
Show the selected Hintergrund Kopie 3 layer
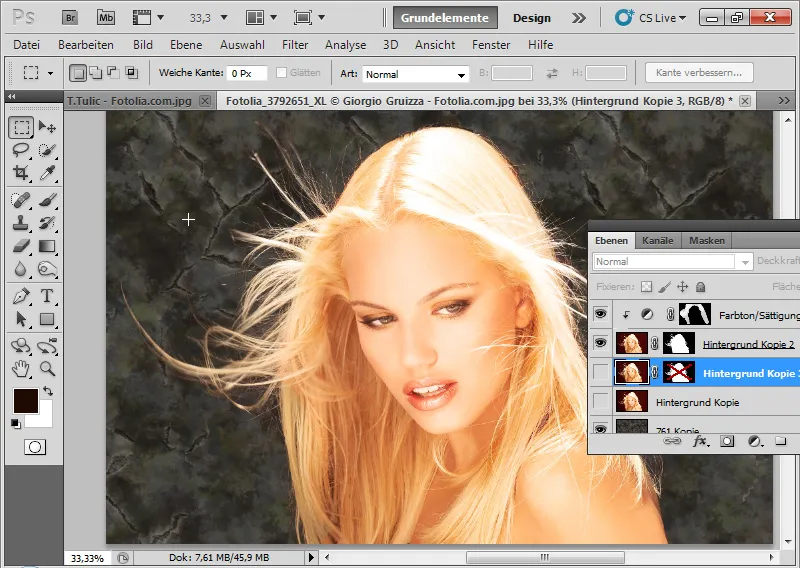(601, 373)
